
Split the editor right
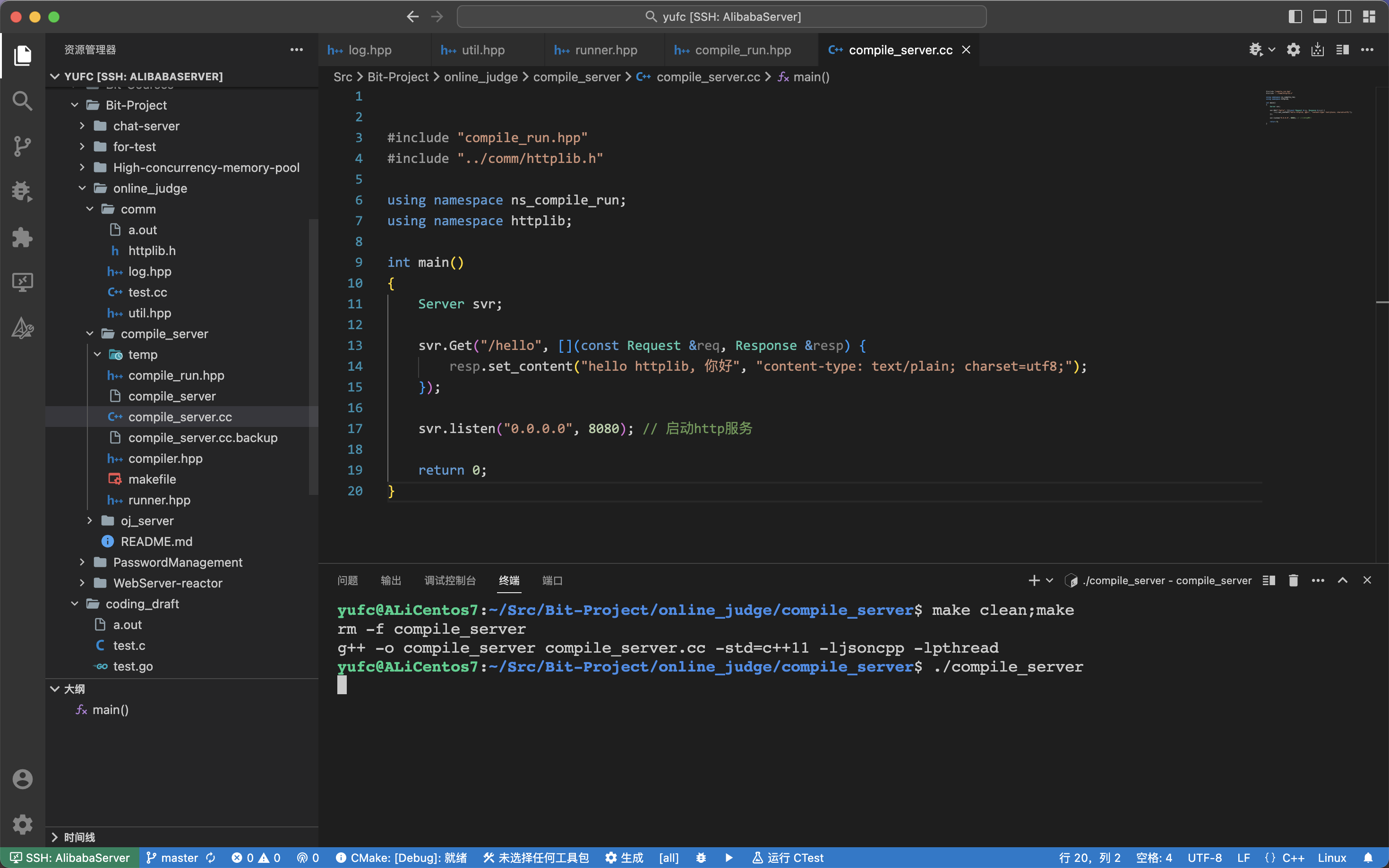point(1342,50)
